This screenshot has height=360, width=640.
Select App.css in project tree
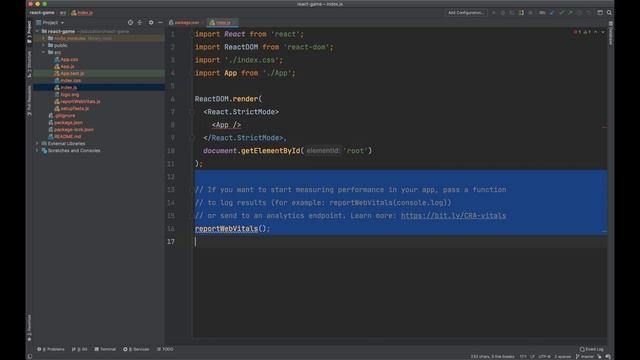69,60
